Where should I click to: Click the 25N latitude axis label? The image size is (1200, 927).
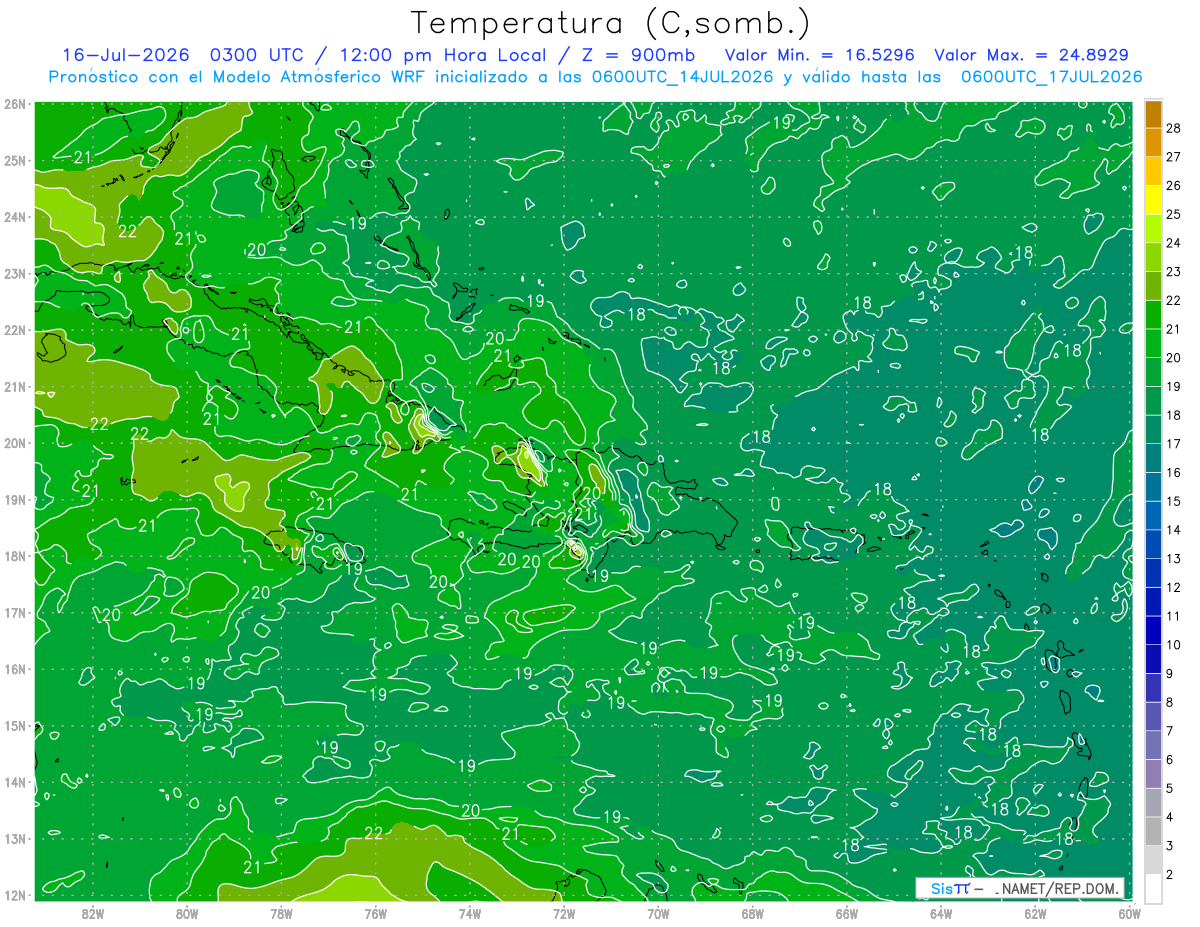click(14, 160)
